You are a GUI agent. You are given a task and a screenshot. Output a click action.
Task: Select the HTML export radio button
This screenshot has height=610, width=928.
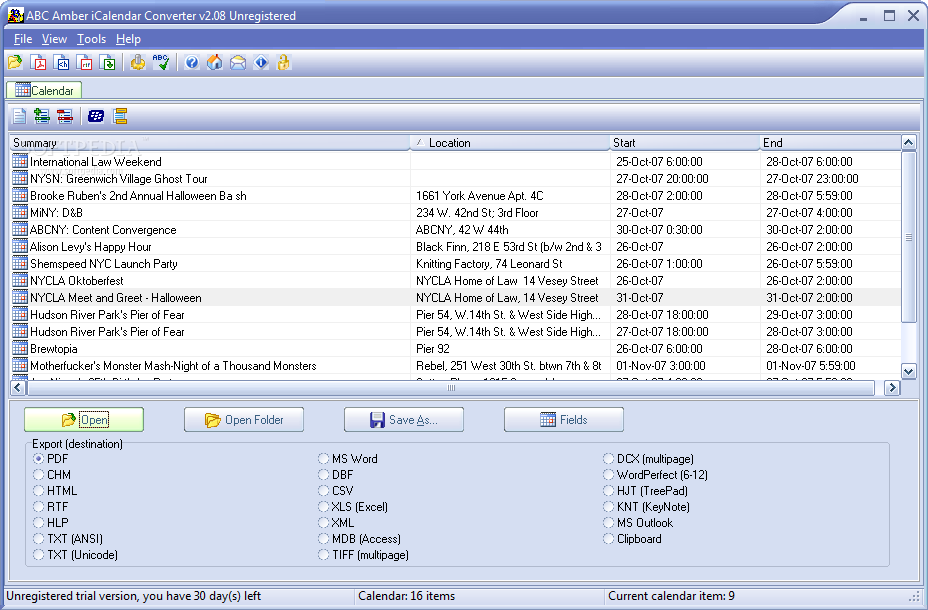click(x=38, y=490)
